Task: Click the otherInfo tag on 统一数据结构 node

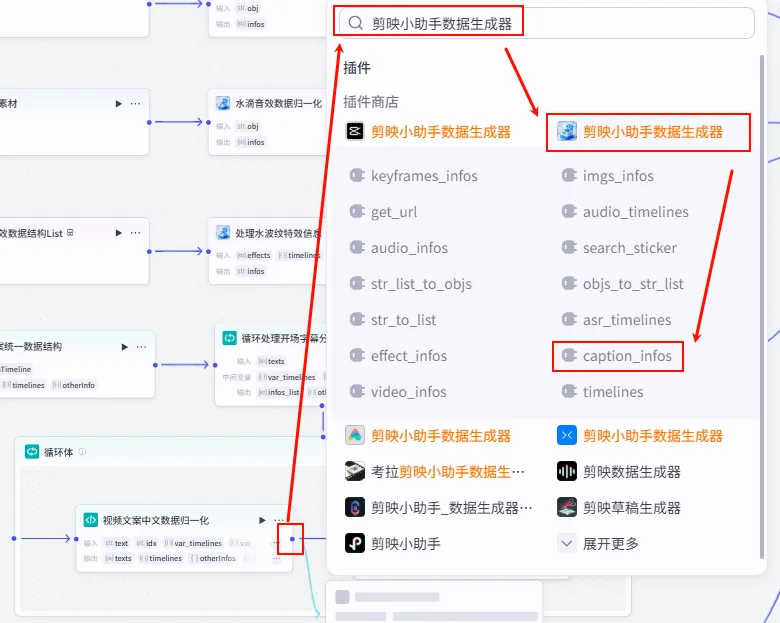Action: click(74, 385)
